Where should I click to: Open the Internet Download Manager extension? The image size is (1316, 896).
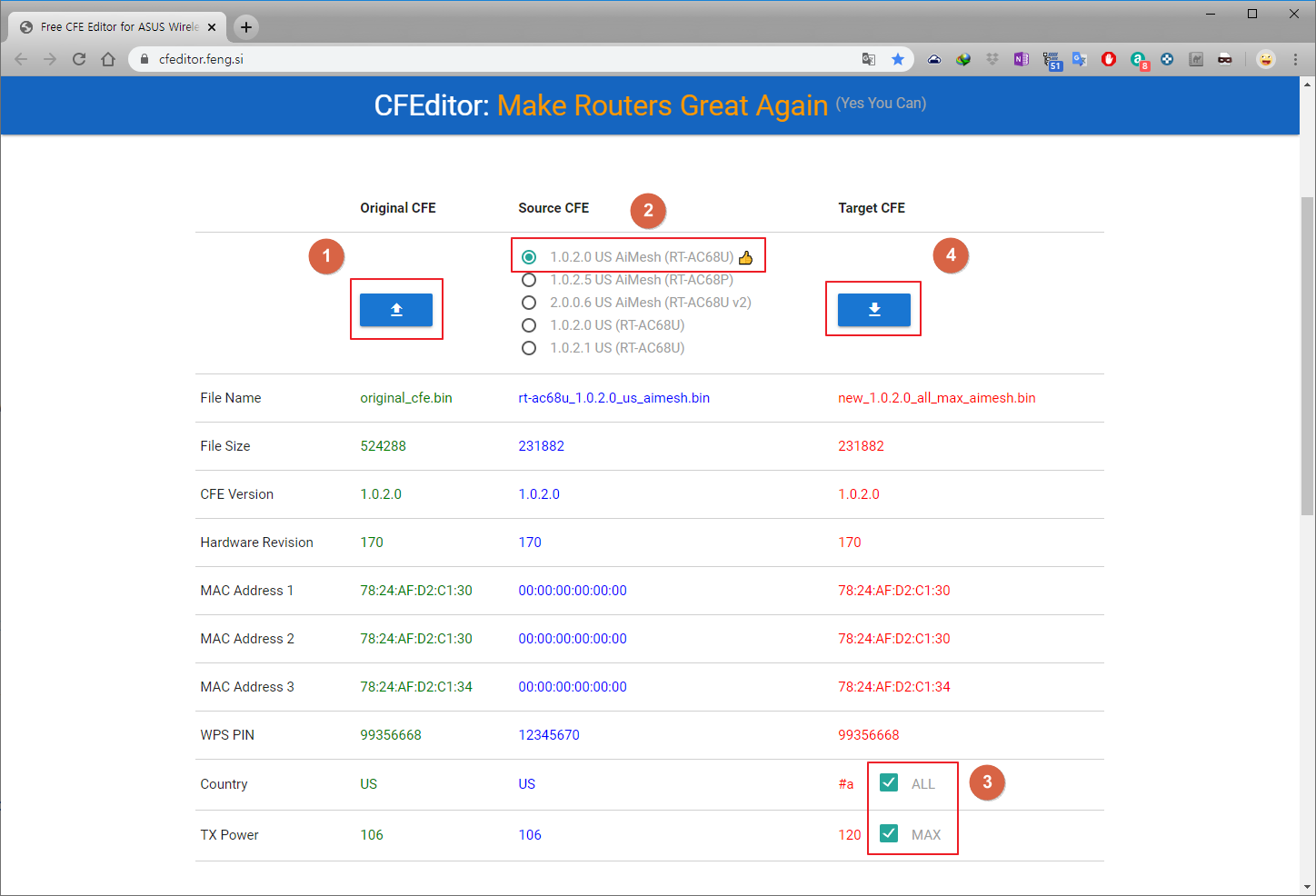[963, 59]
